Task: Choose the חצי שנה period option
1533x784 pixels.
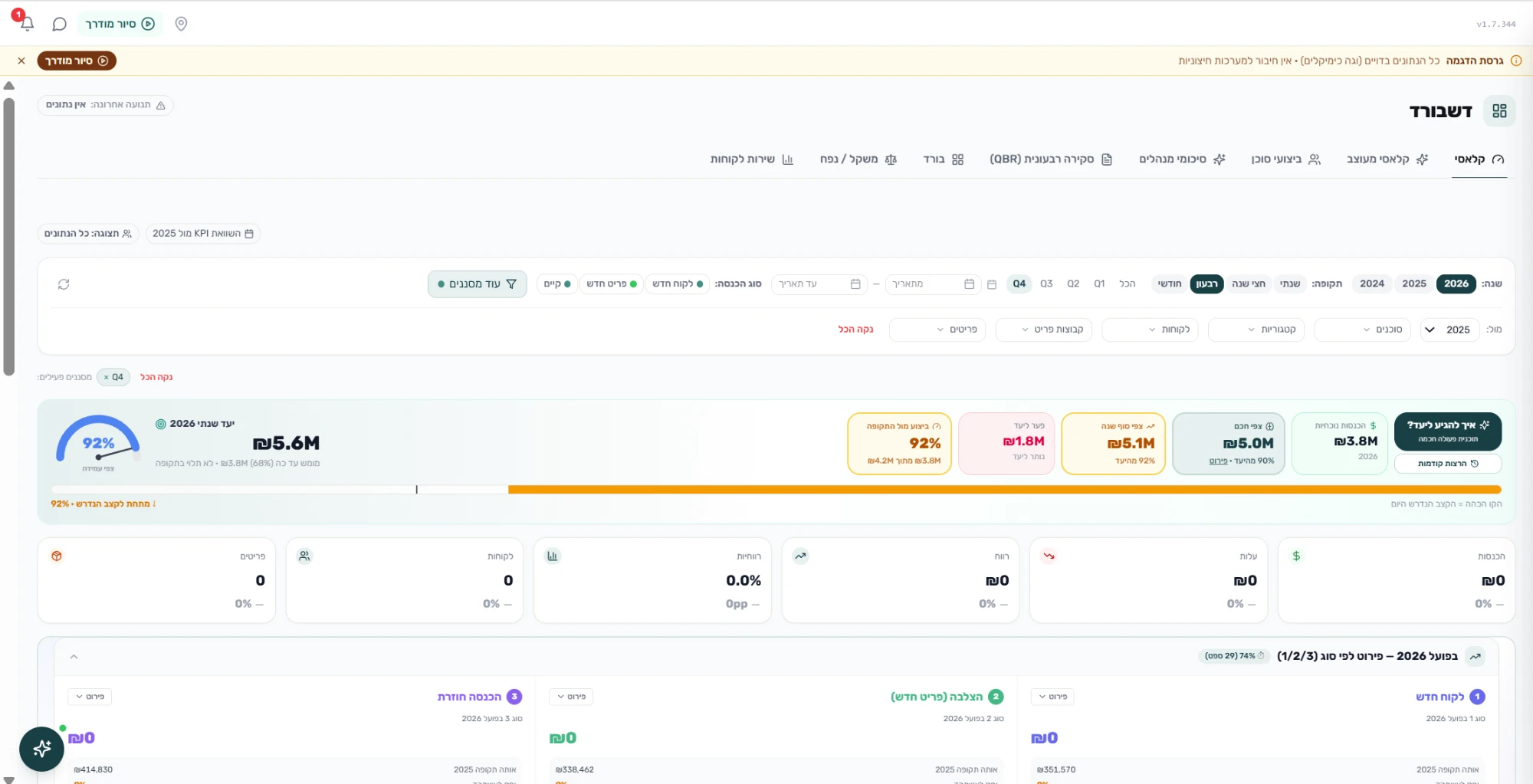Action: pyautogui.click(x=1249, y=284)
